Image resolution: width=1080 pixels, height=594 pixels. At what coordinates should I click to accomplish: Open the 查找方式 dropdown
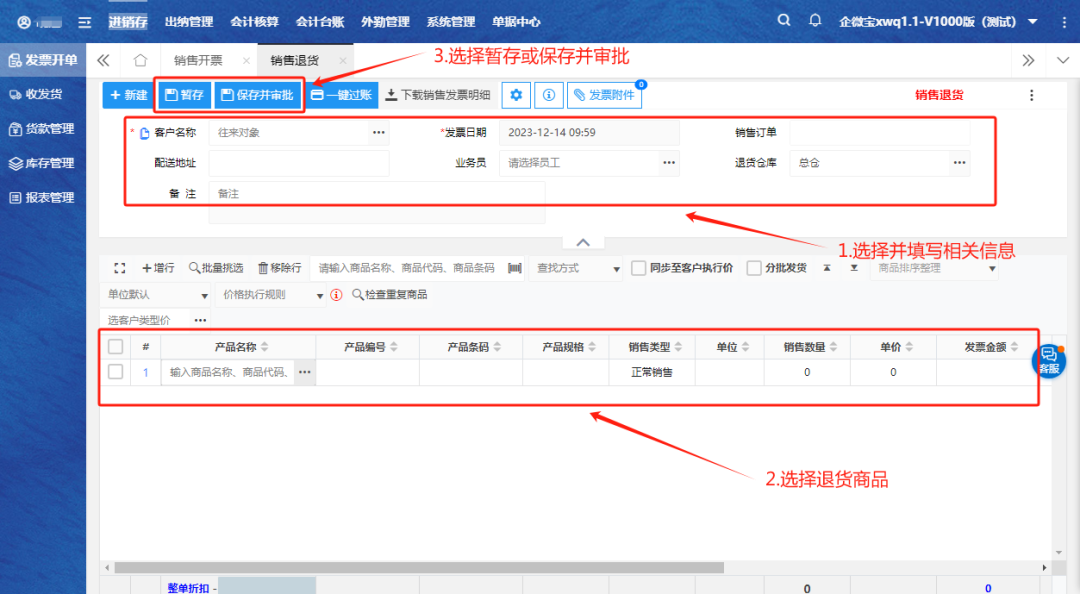(x=577, y=268)
